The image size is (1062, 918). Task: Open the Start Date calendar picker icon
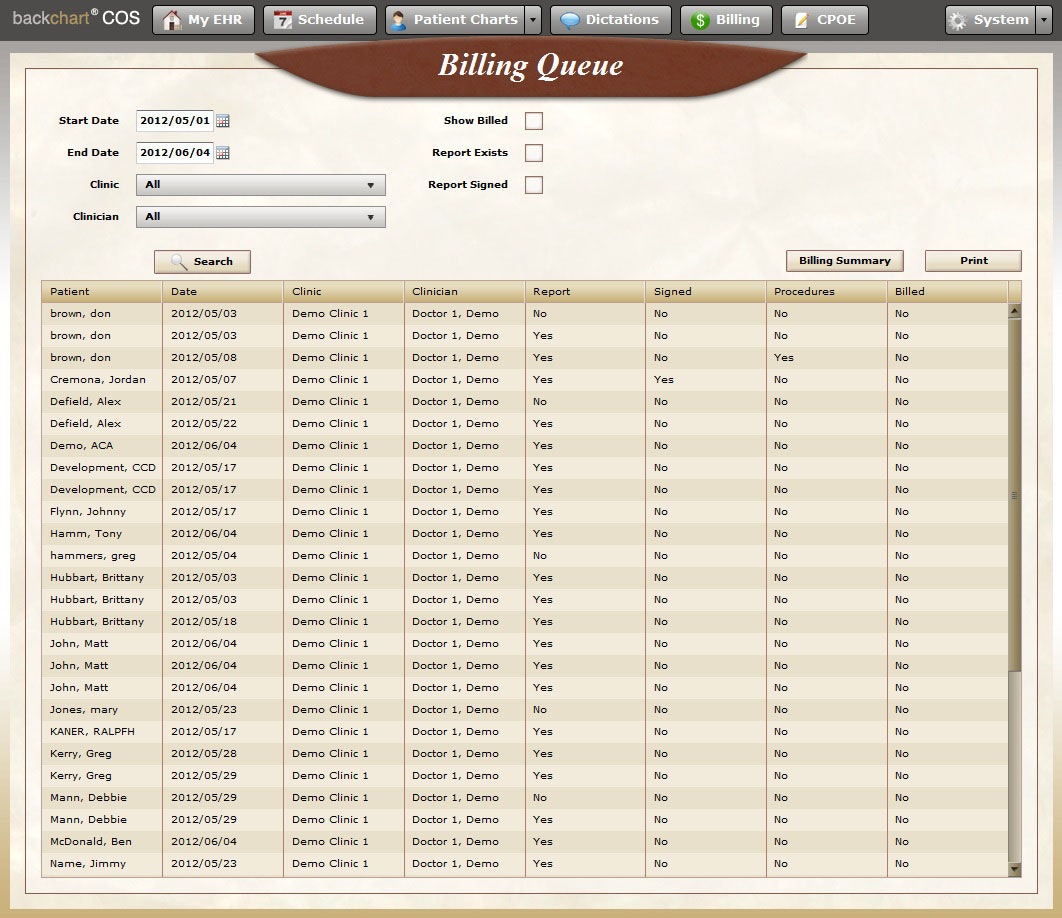[x=223, y=120]
